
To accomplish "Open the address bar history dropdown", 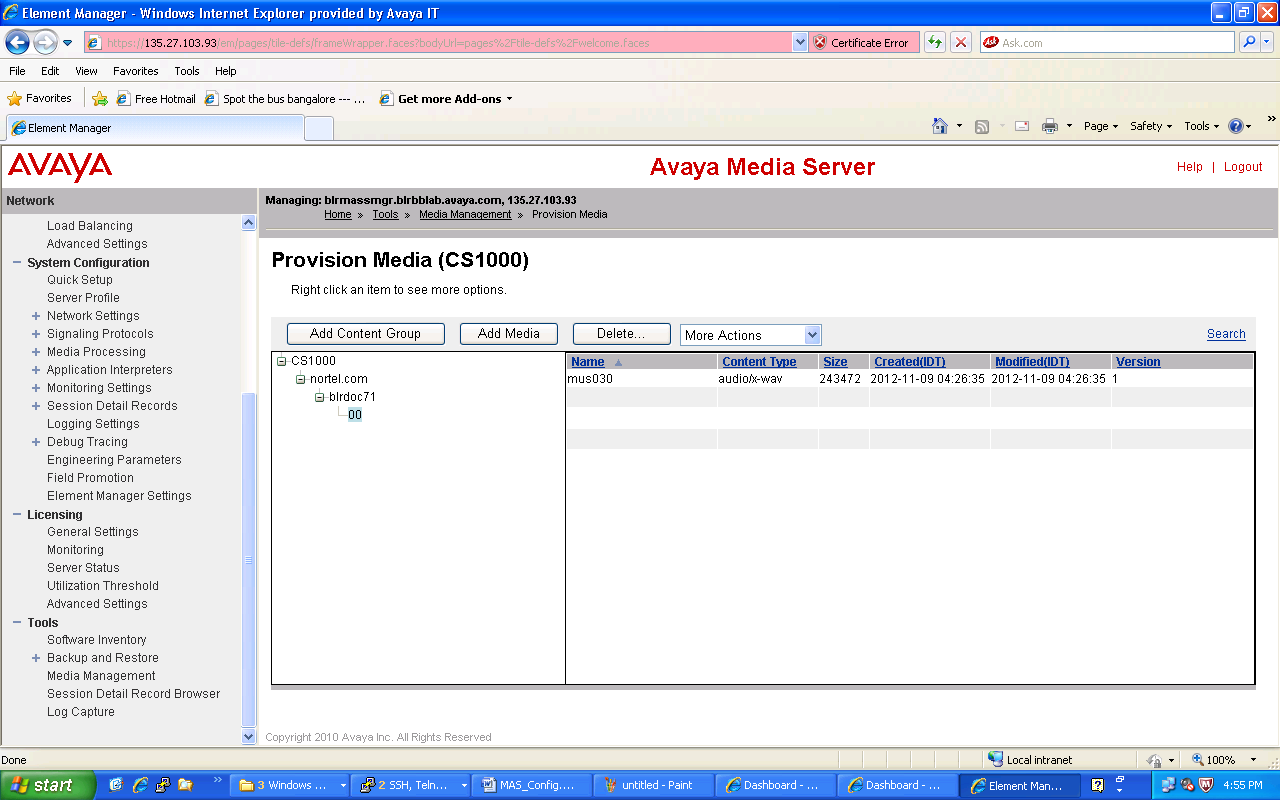I will click(800, 42).
